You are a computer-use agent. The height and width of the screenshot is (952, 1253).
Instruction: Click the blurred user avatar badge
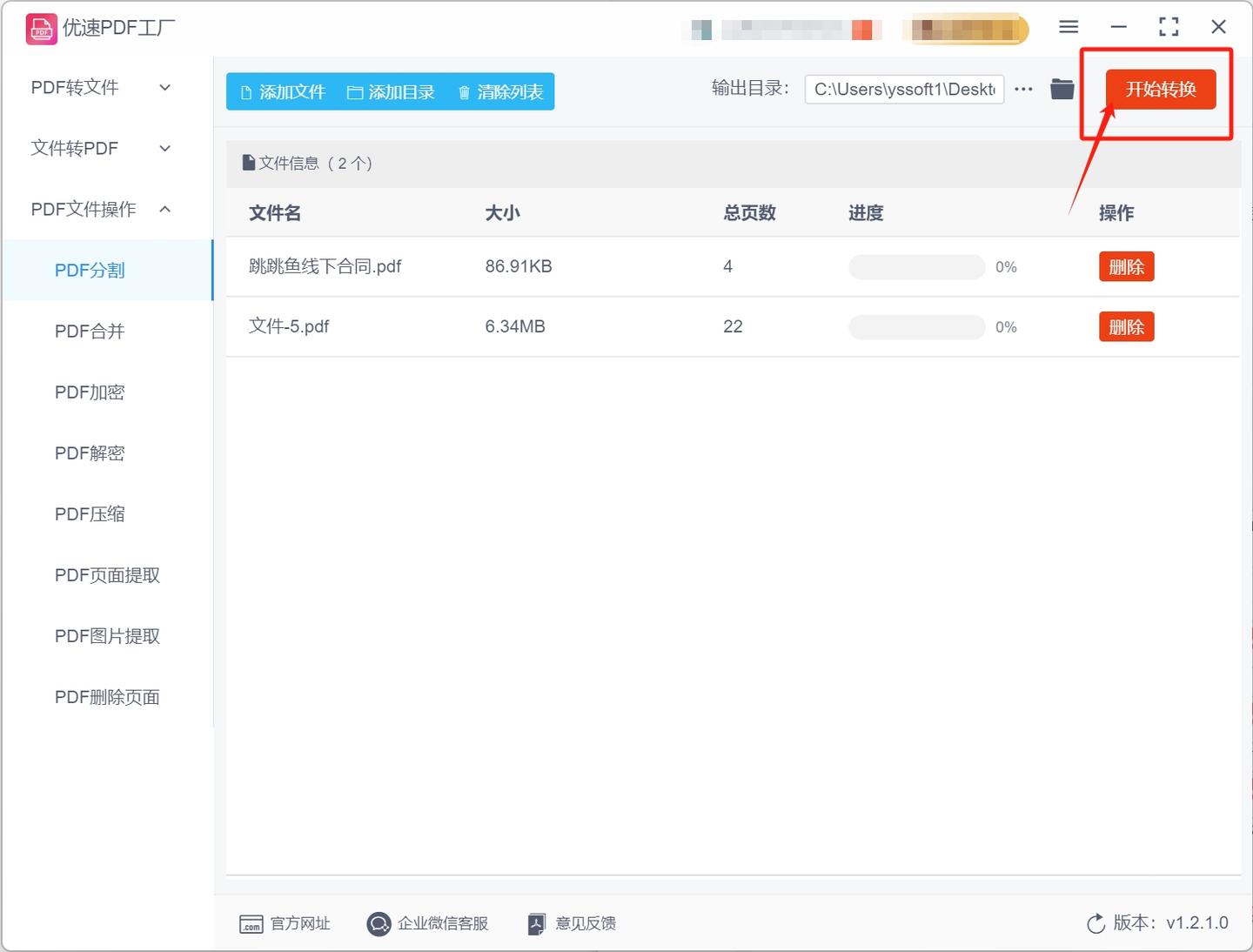tap(965, 30)
